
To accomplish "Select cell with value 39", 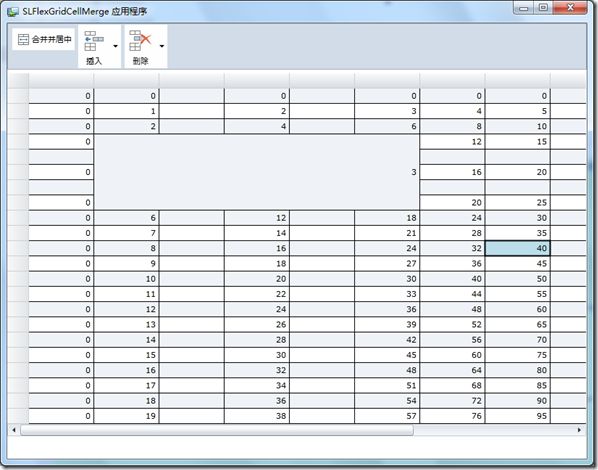I will tap(387, 325).
